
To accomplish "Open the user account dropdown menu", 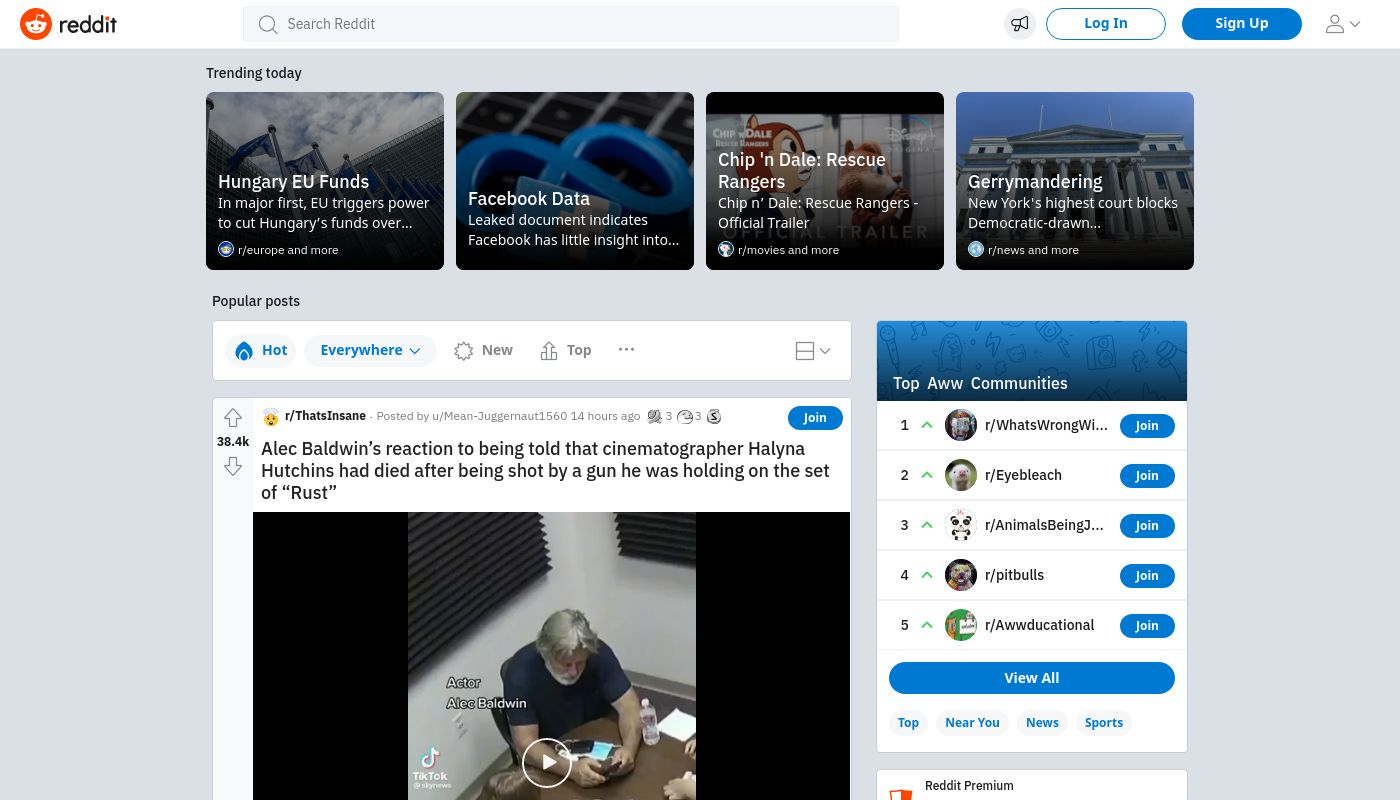I will (1342, 24).
